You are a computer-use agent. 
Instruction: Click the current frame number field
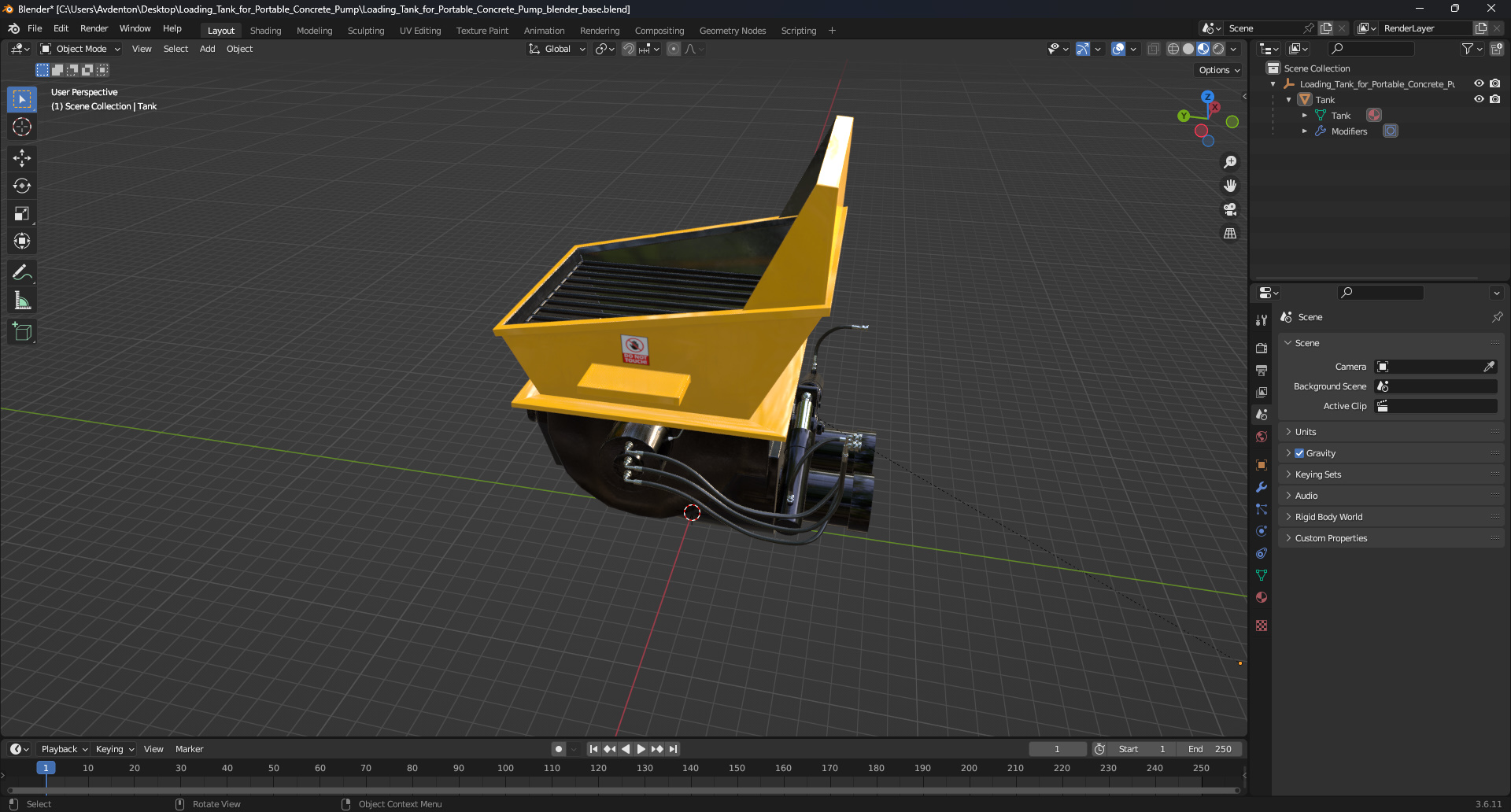(x=1057, y=749)
